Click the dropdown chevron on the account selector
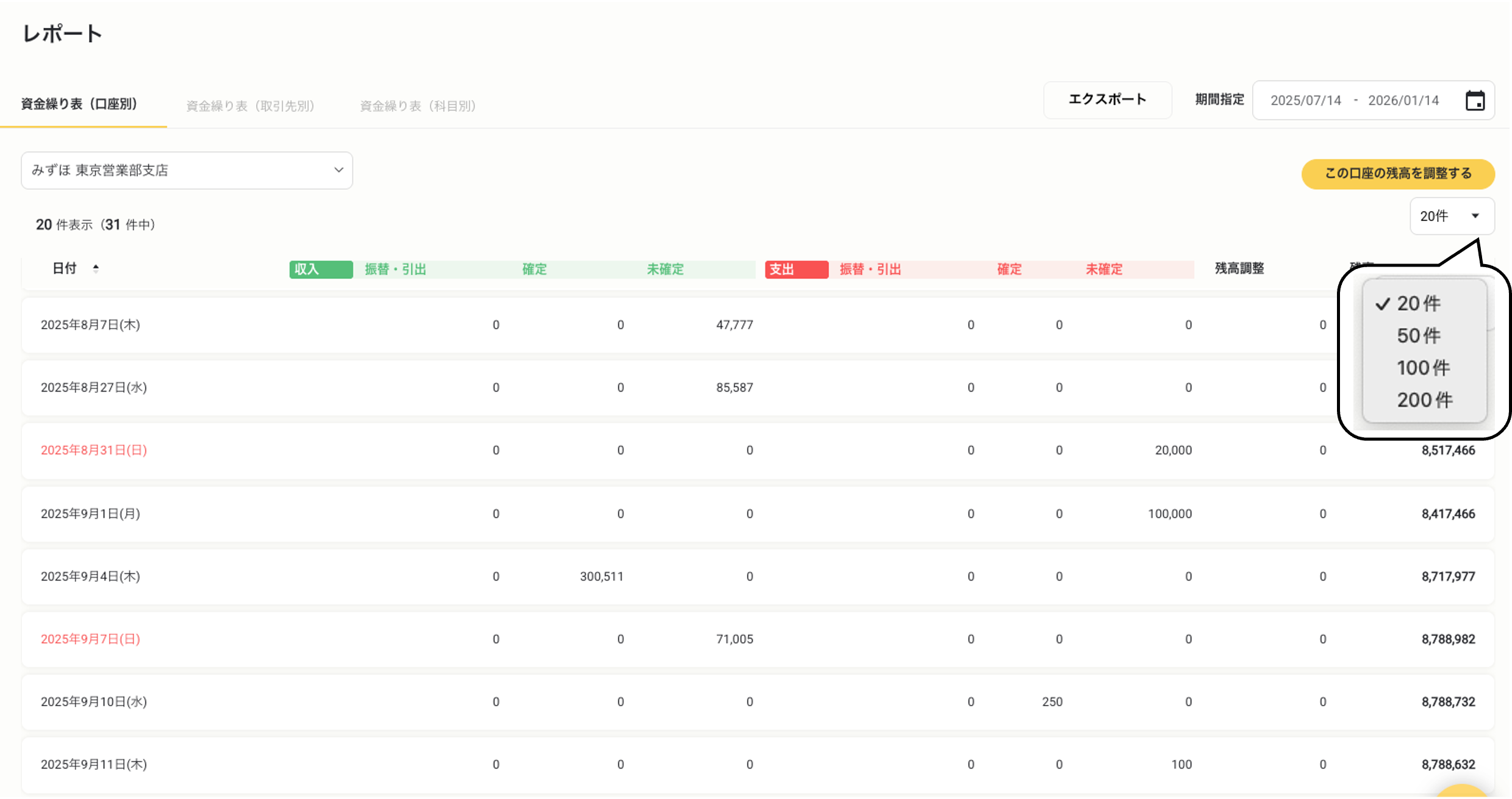The image size is (1512, 799). coord(339,170)
